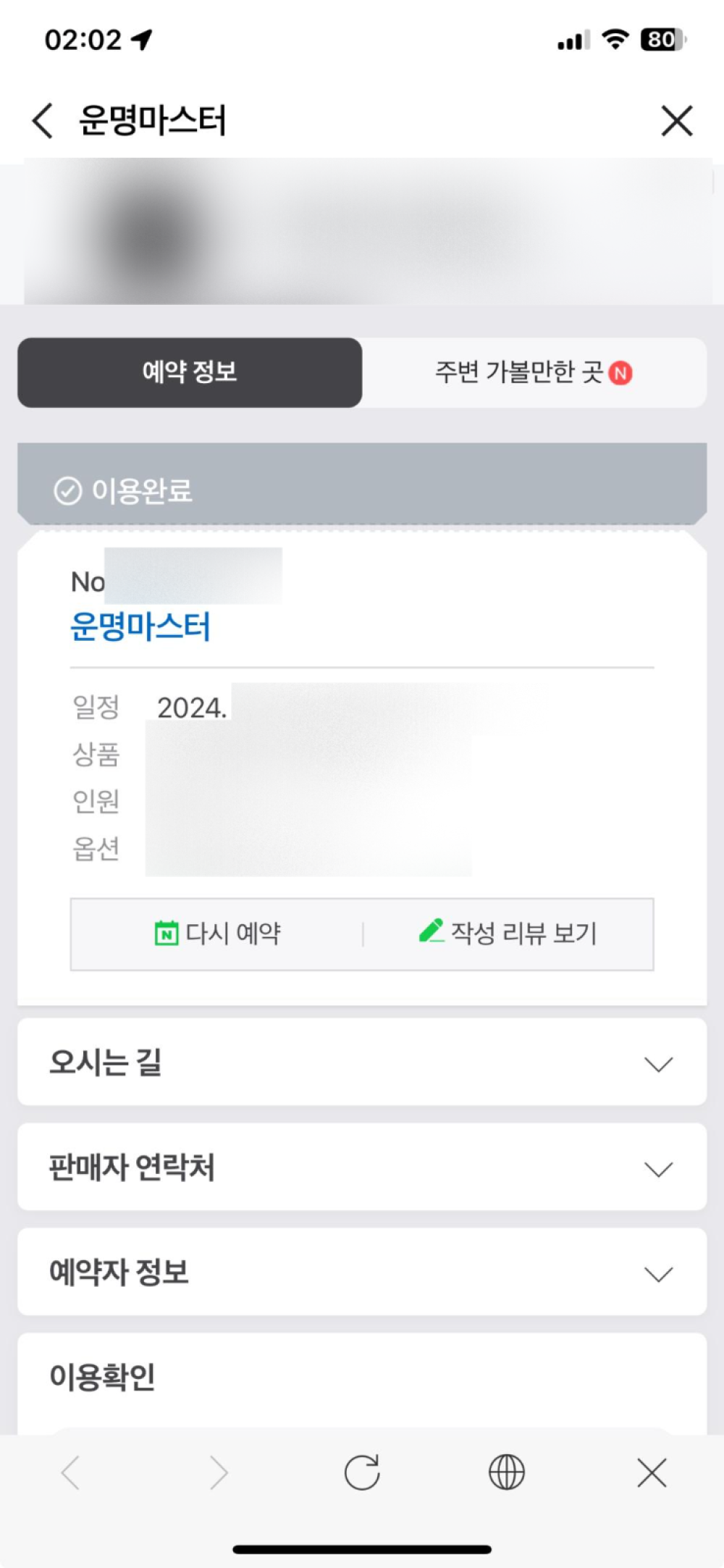Open 작성 리뷰 보기
Screen dimensions: 724x1568
(x=523, y=933)
